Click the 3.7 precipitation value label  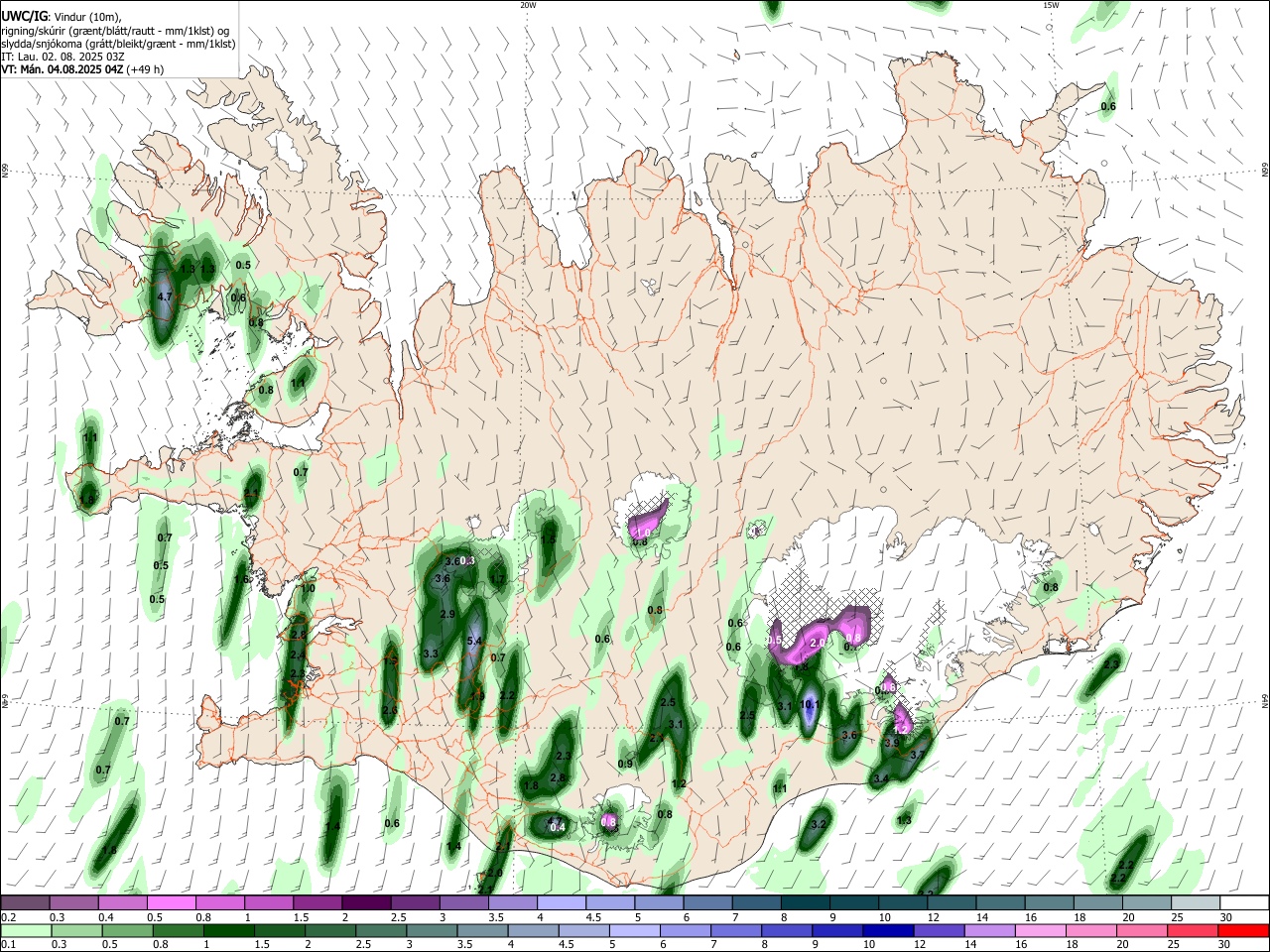click(x=917, y=755)
